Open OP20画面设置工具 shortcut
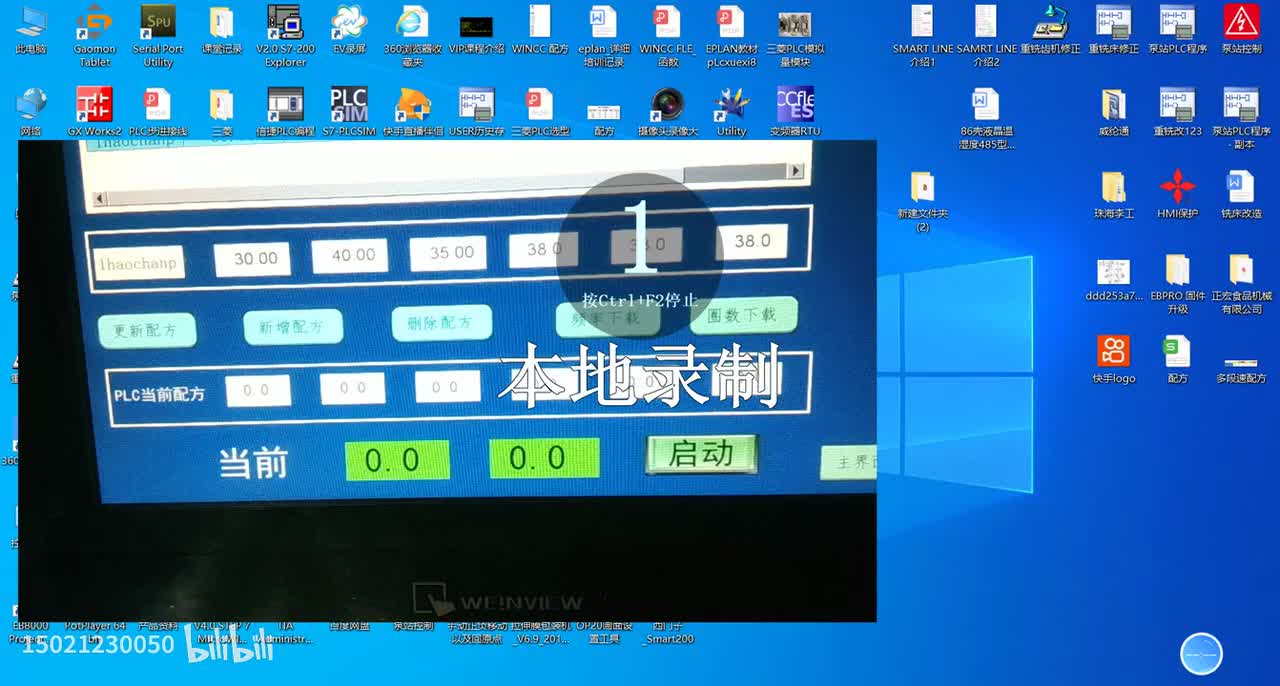The image size is (1280, 686). (x=604, y=632)
